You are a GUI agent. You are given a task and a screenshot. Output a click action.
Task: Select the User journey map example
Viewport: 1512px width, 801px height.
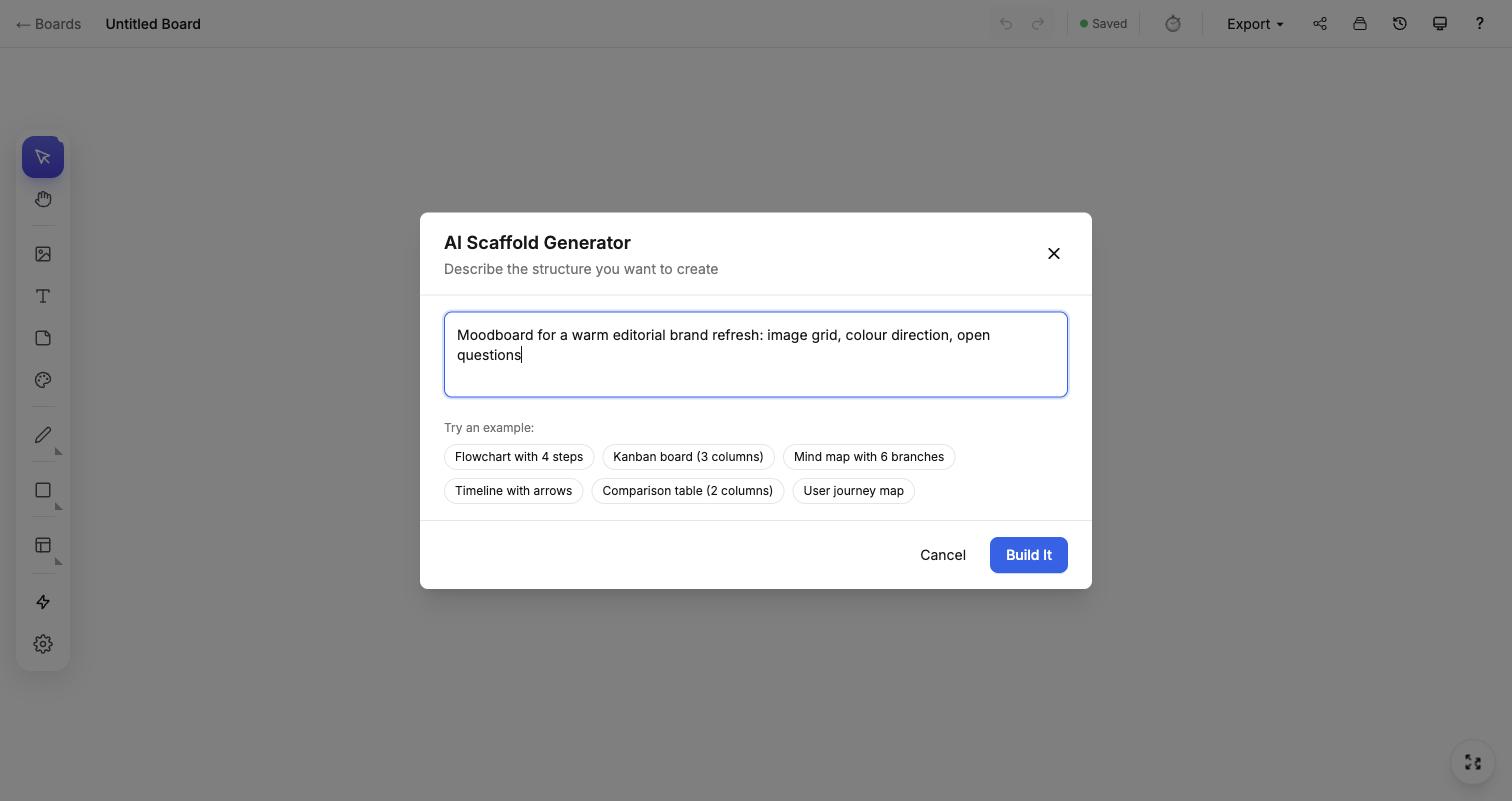(854, 491)
